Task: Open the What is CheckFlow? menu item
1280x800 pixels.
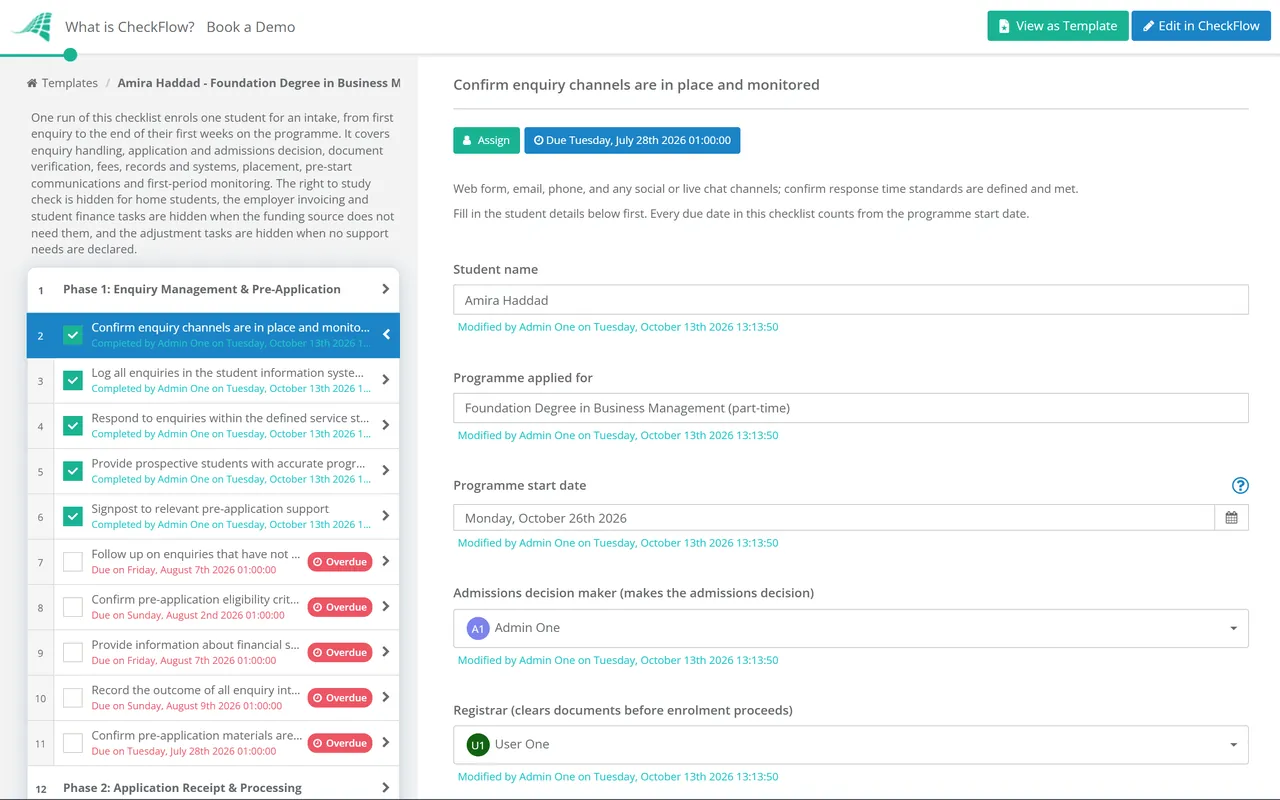Action: [130, 27]
